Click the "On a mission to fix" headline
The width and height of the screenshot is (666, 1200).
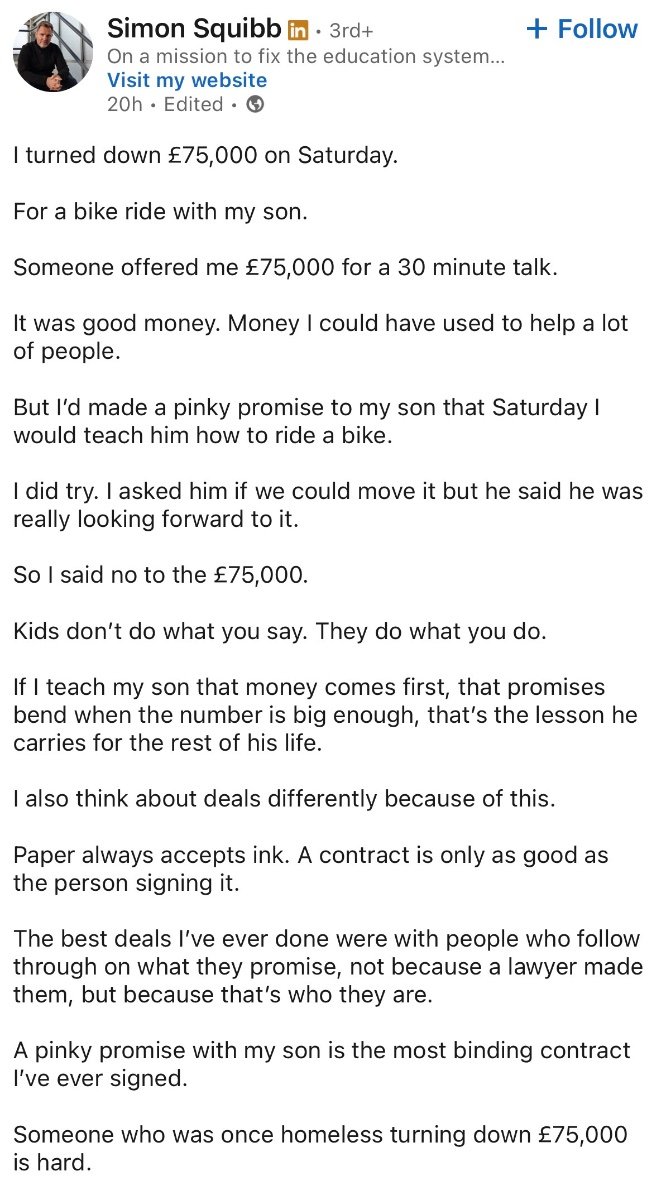coord(305,56)
